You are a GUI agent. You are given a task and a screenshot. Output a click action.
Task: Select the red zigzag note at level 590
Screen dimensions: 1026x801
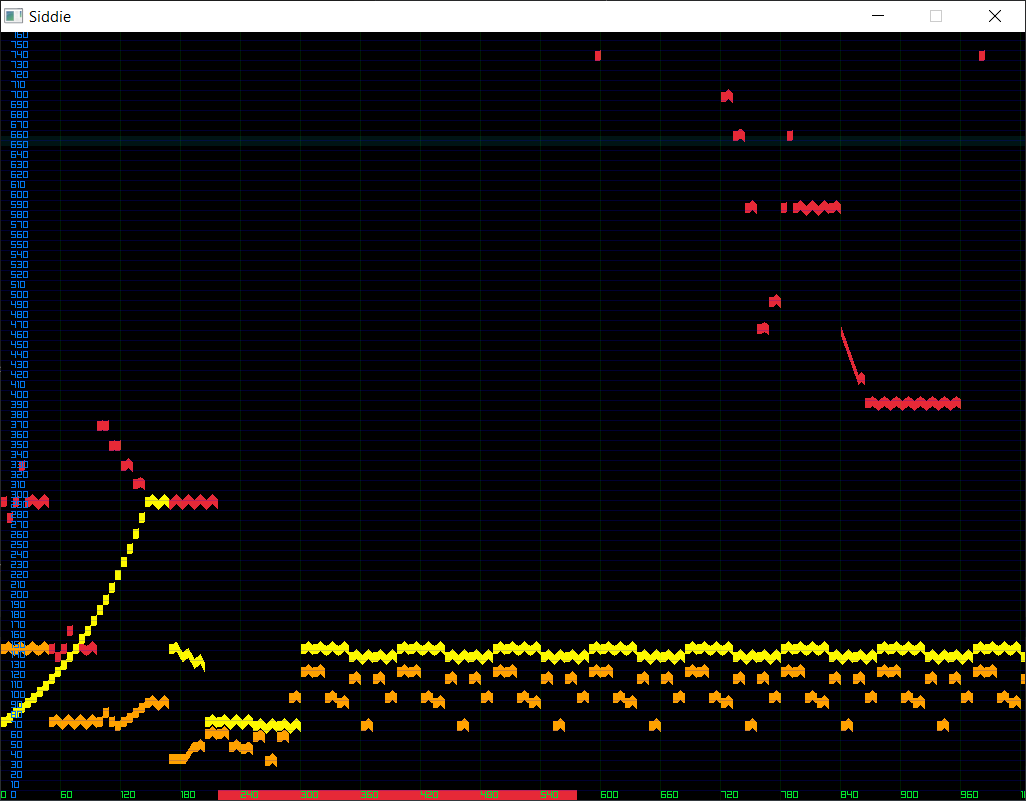tap(817, 207)
